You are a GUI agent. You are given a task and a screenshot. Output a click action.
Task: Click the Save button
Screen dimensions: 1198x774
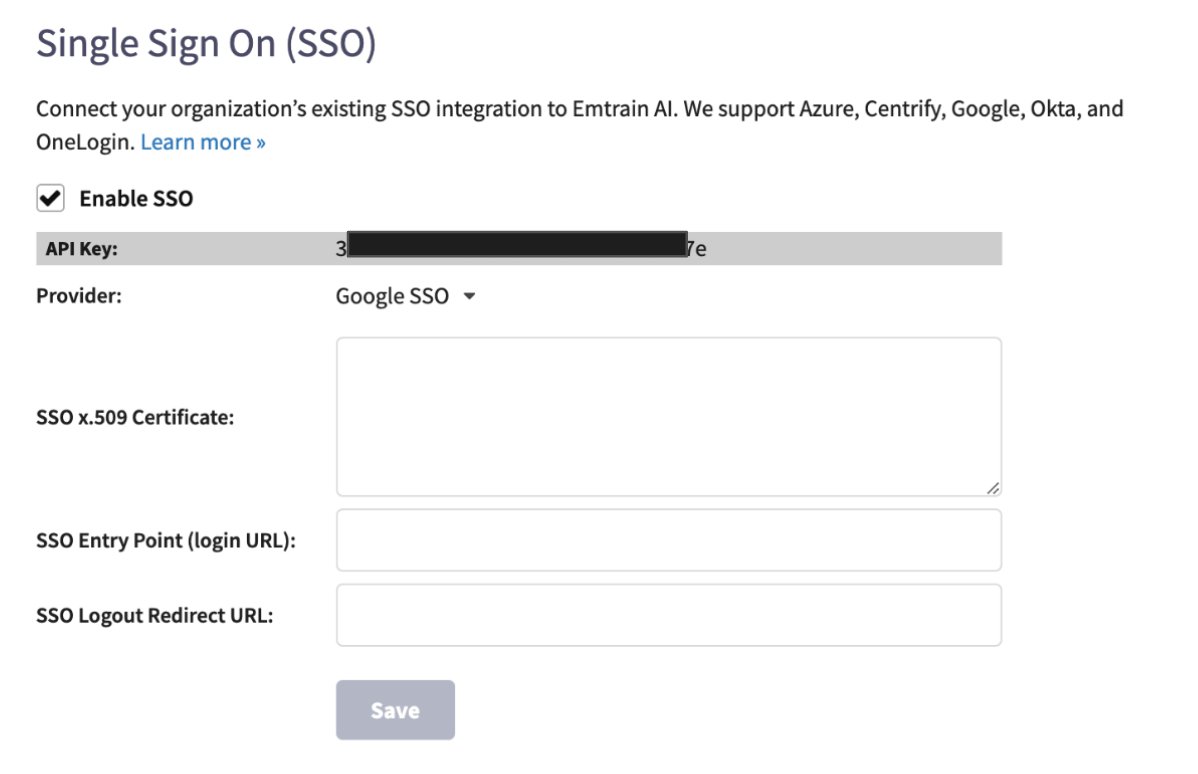tap(395, 709)
